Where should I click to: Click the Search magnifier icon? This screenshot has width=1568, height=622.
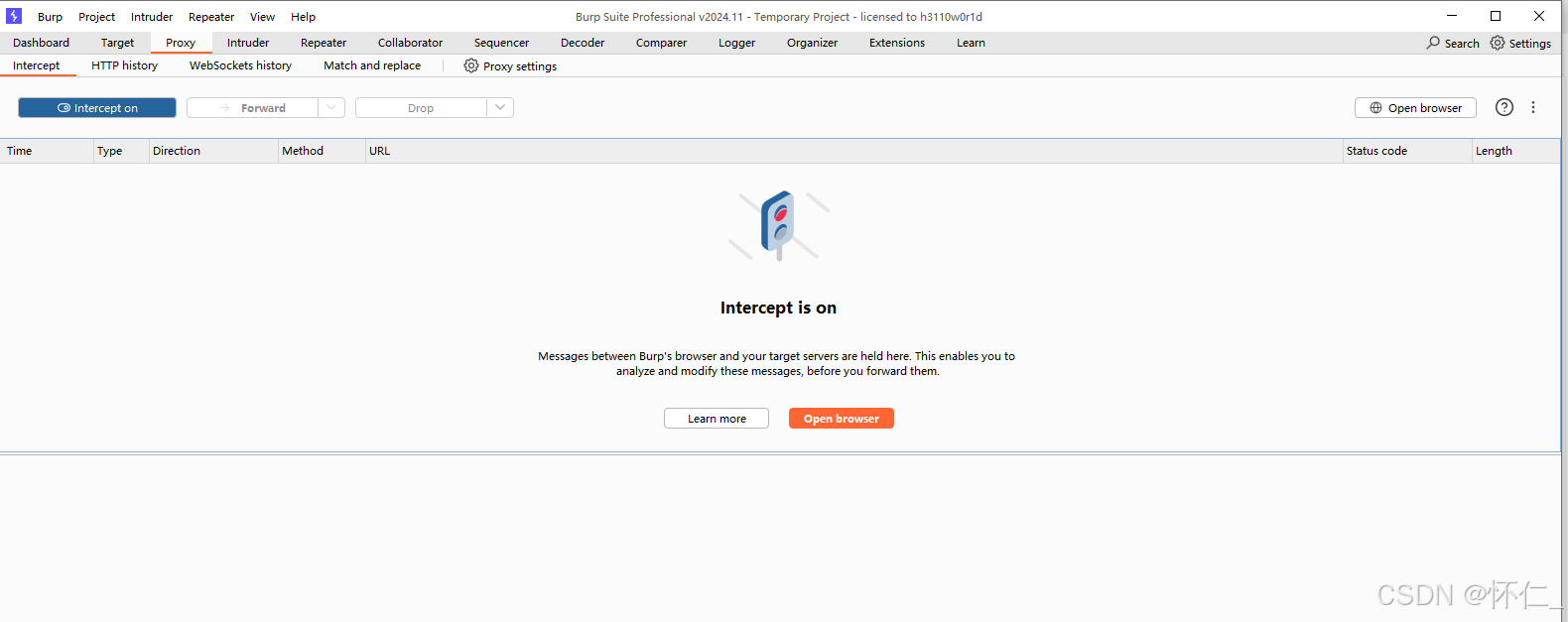1433,43
